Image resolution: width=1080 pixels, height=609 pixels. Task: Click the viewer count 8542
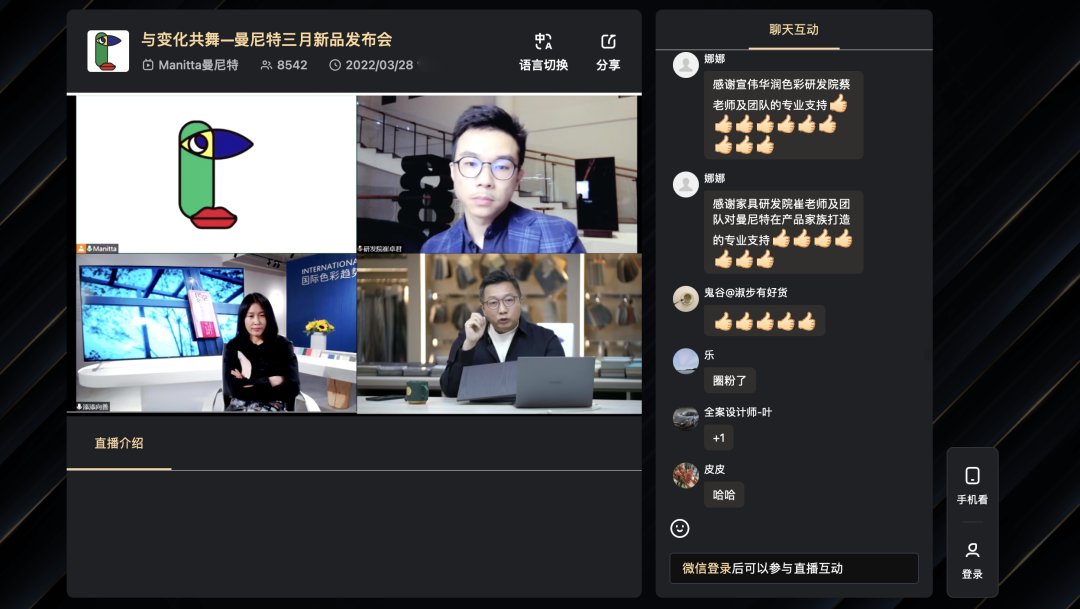click(292, 65)
